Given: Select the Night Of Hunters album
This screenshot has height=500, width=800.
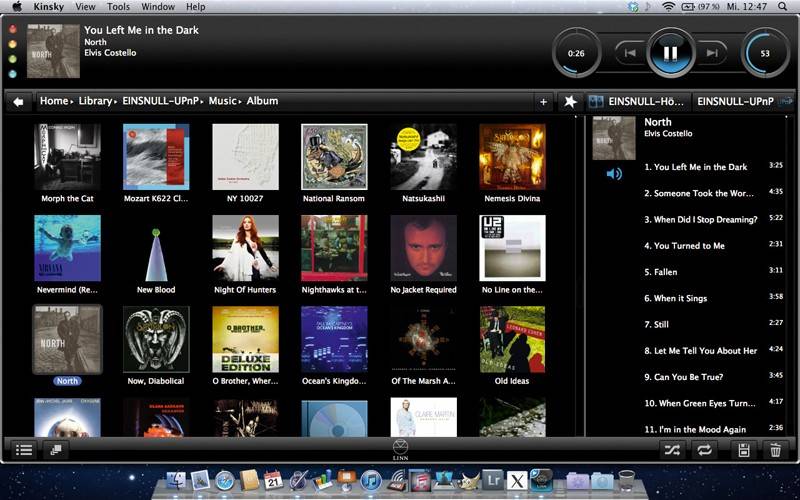Looking at the screenshot, I should point(245,248).
